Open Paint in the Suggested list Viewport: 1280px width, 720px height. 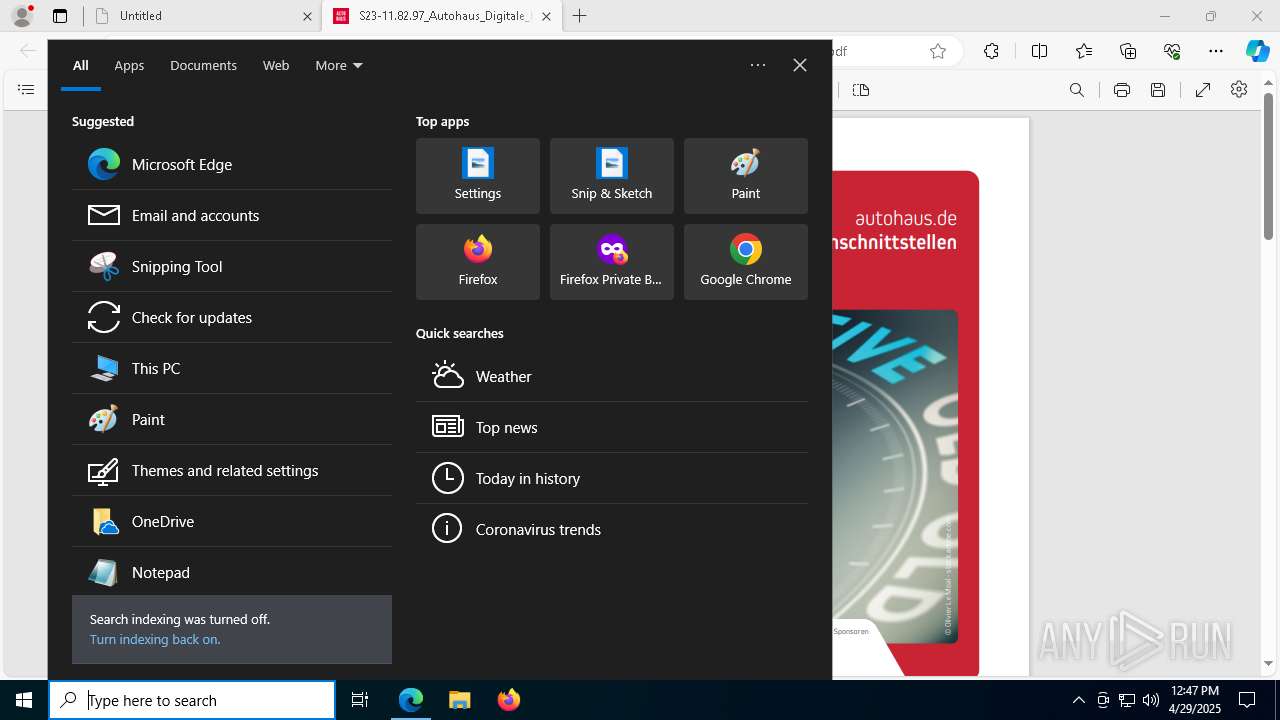pyautogui.click(x=232, y=419)
